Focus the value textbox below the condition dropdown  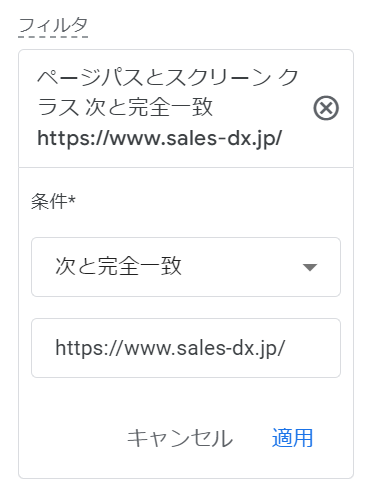tap(186, 348)
